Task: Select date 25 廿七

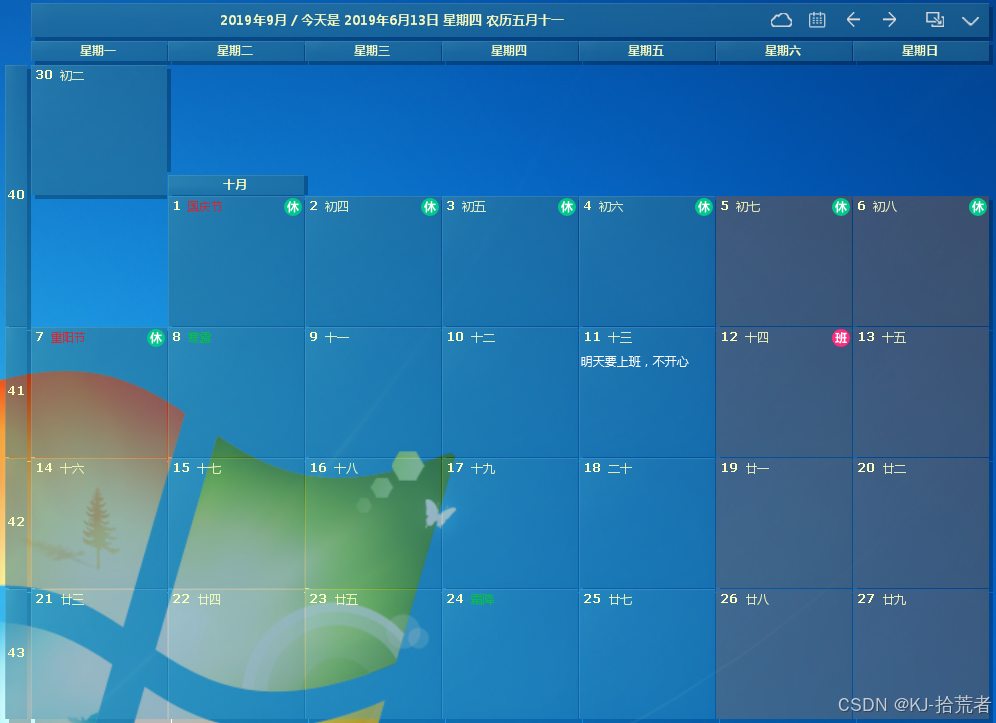Action: coord(647,654)
